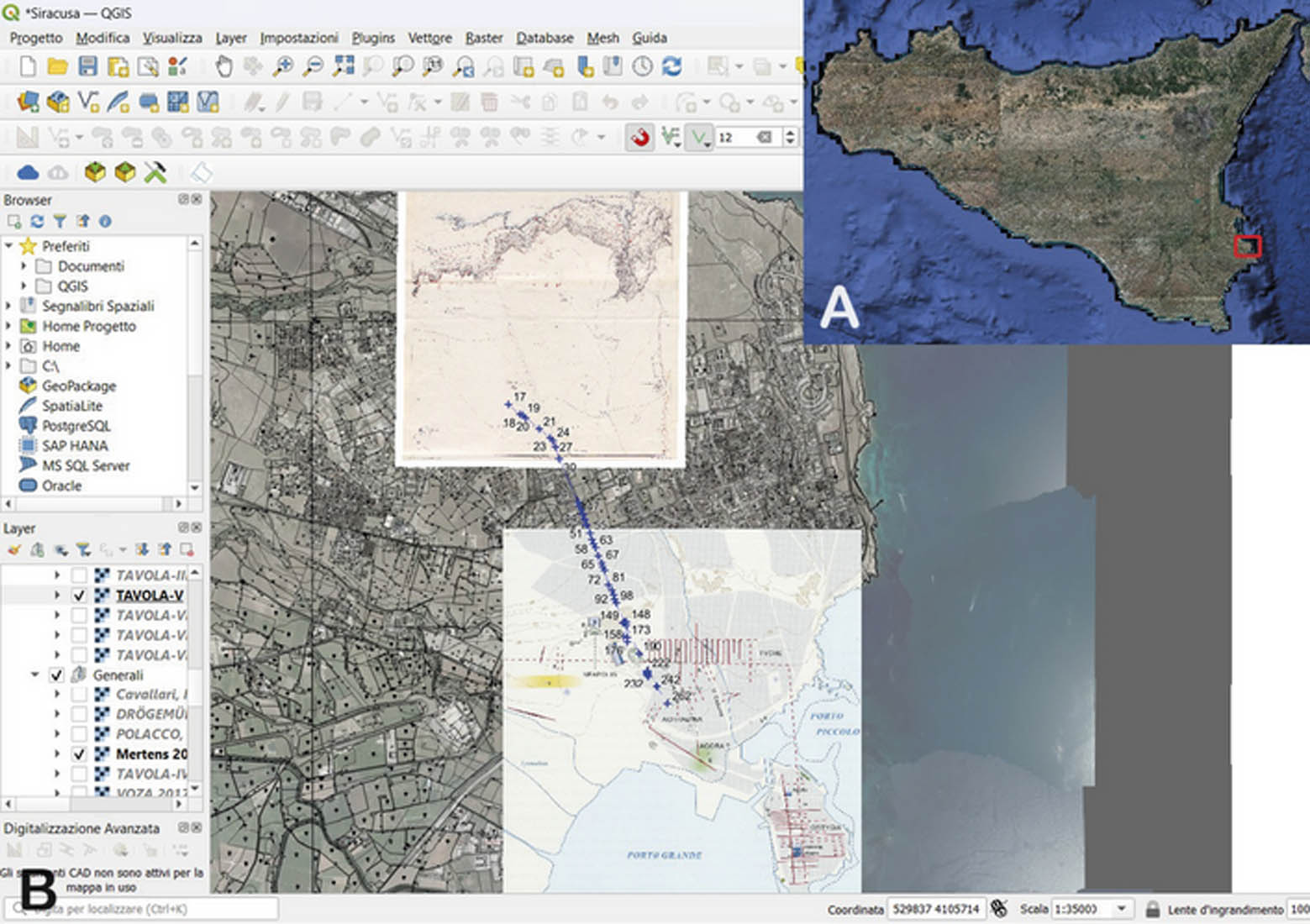Uncheck the TAVOLA-V layer checkbox
This screenshot has width=1310, height=924.
click(x=79, y=596)
